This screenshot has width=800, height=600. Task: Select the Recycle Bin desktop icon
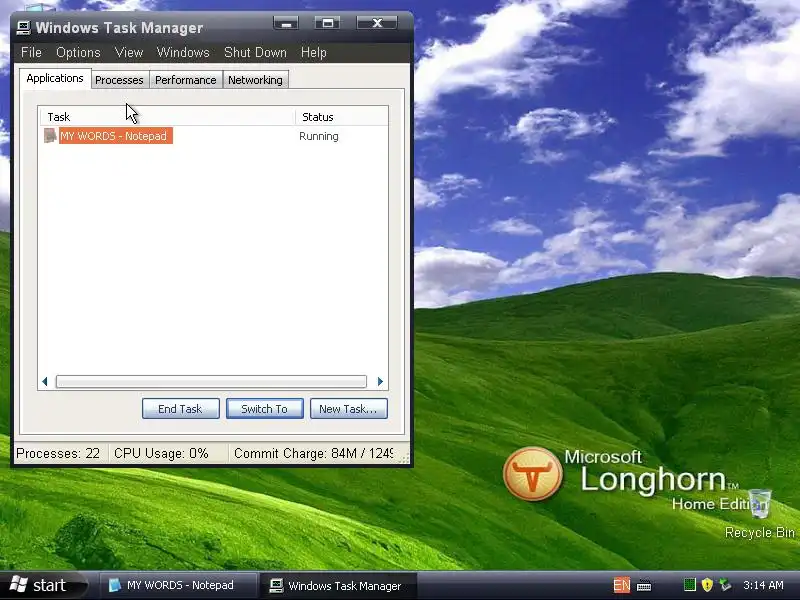tap(760, 514)
